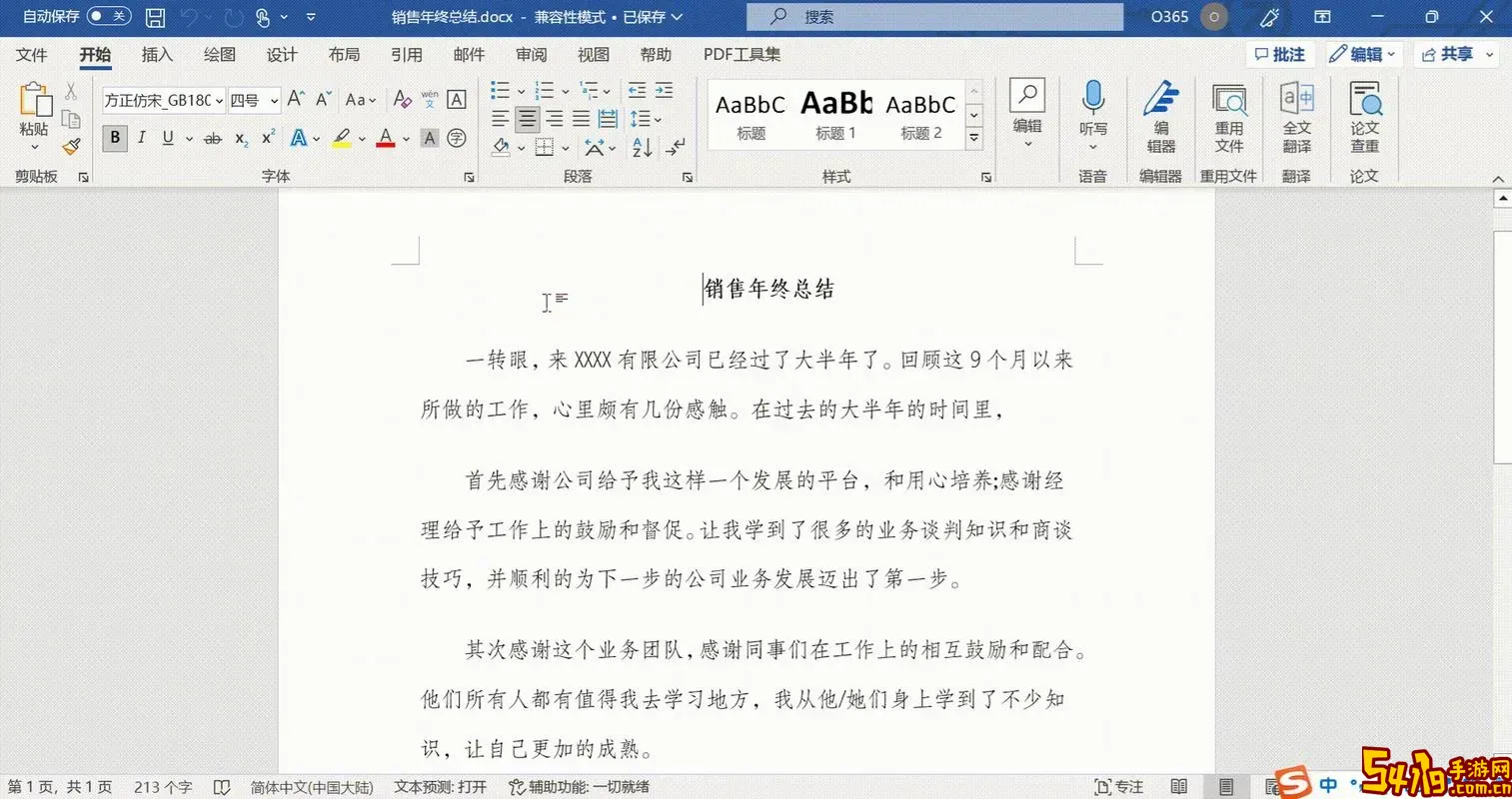Toggle Bold formatting

point(115,138)
